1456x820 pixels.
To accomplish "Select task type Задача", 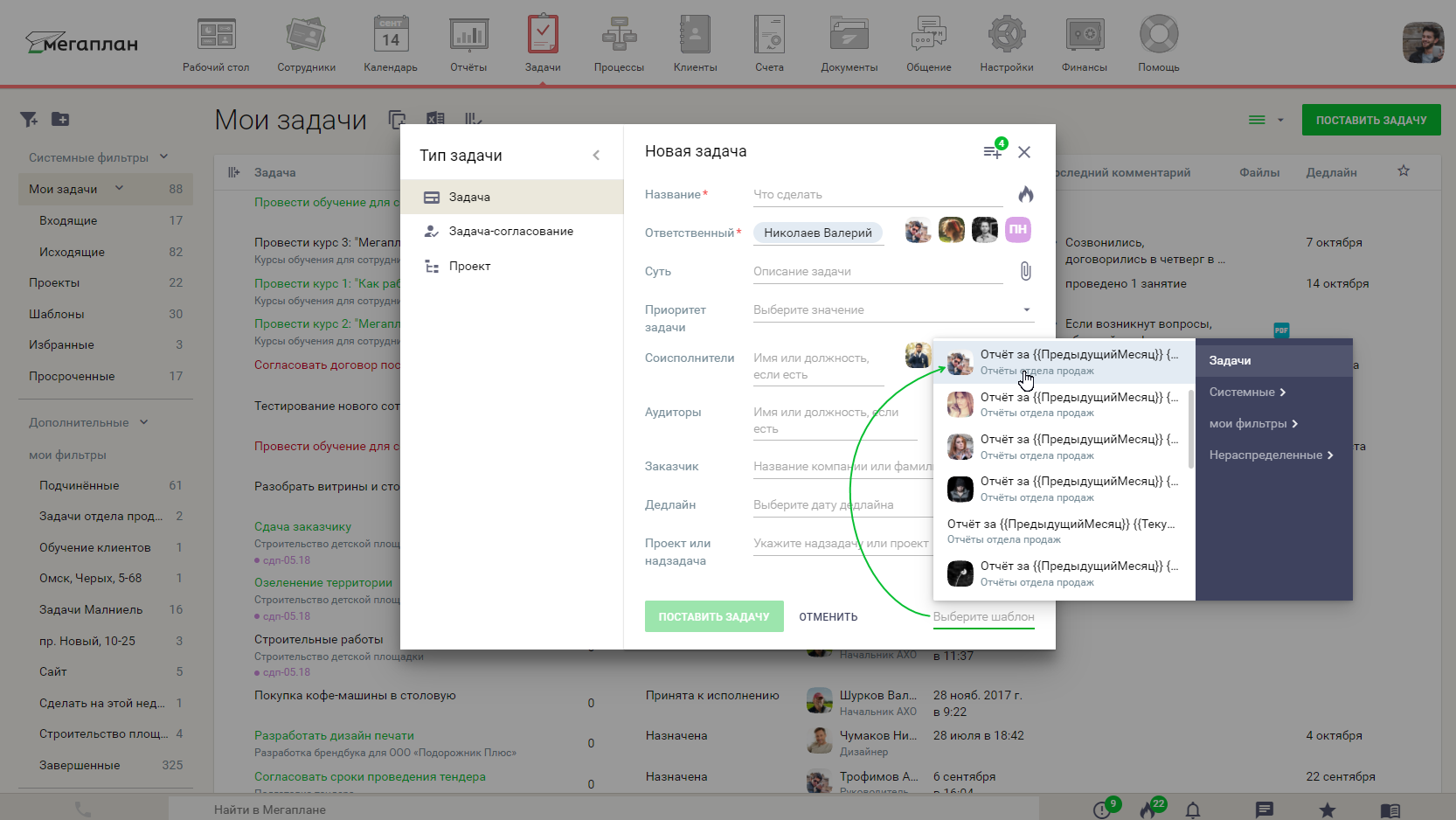I will point(511,197).
